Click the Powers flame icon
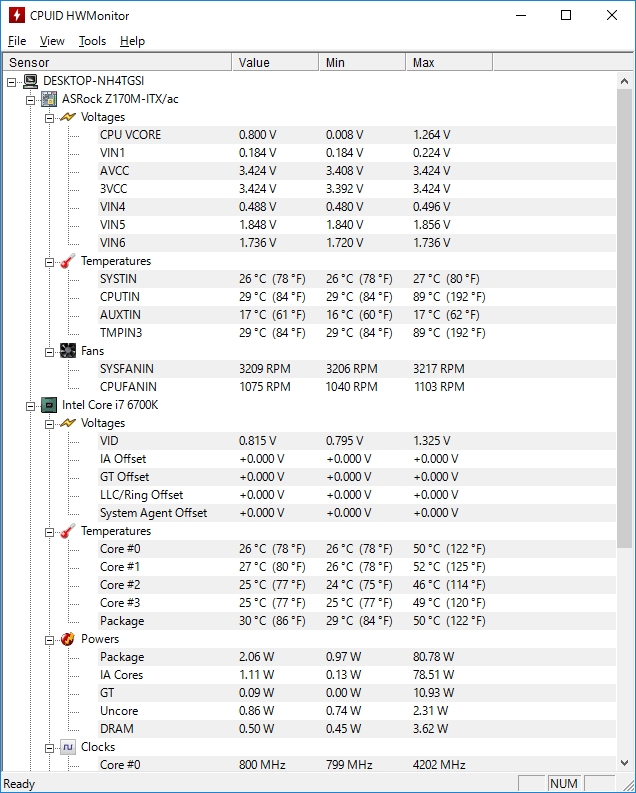The width and height of the screenshot is (636, 793). [x=67, y=639]
